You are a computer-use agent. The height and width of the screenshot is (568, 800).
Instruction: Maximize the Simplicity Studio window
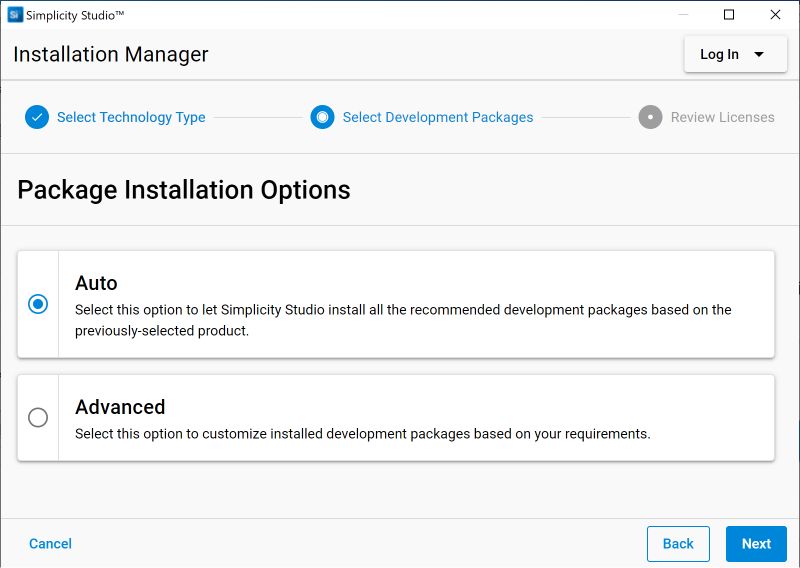(729, 15)
